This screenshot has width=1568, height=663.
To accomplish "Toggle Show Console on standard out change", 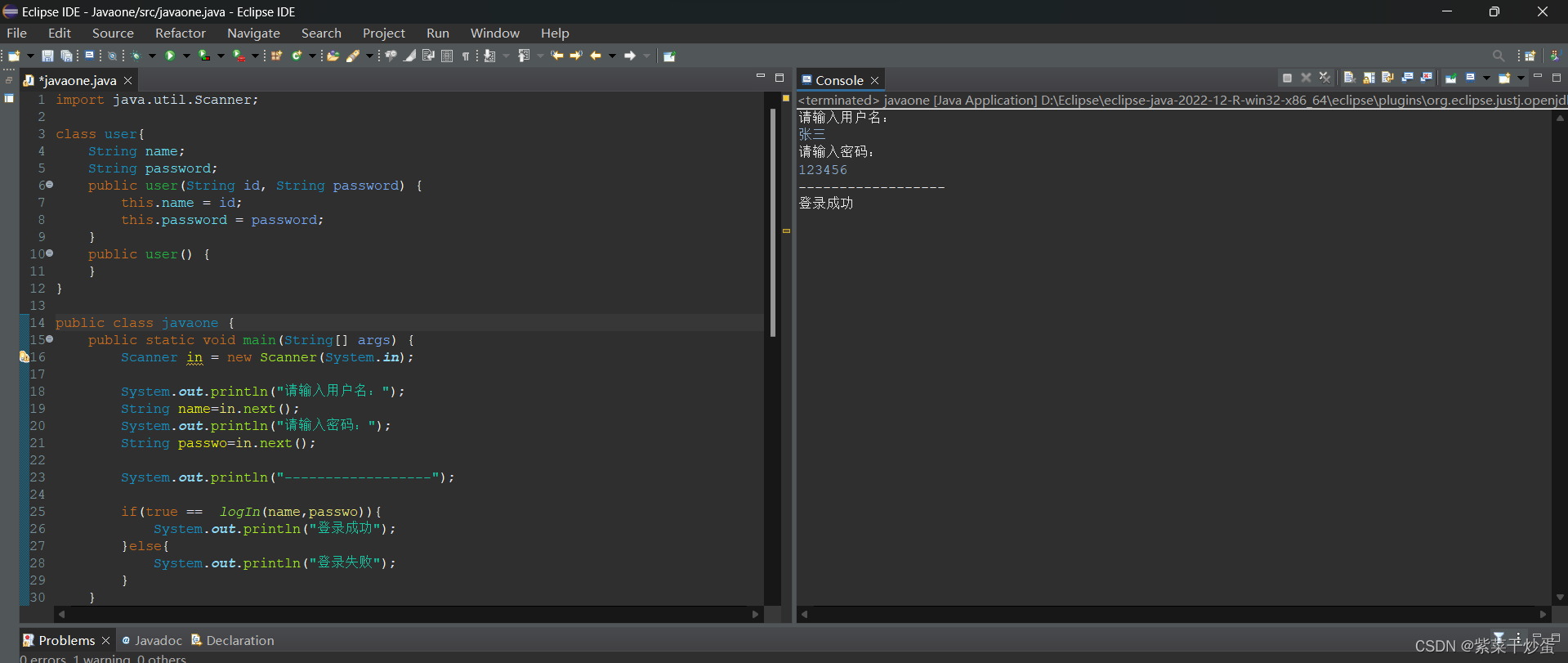I will point(1407,78).
